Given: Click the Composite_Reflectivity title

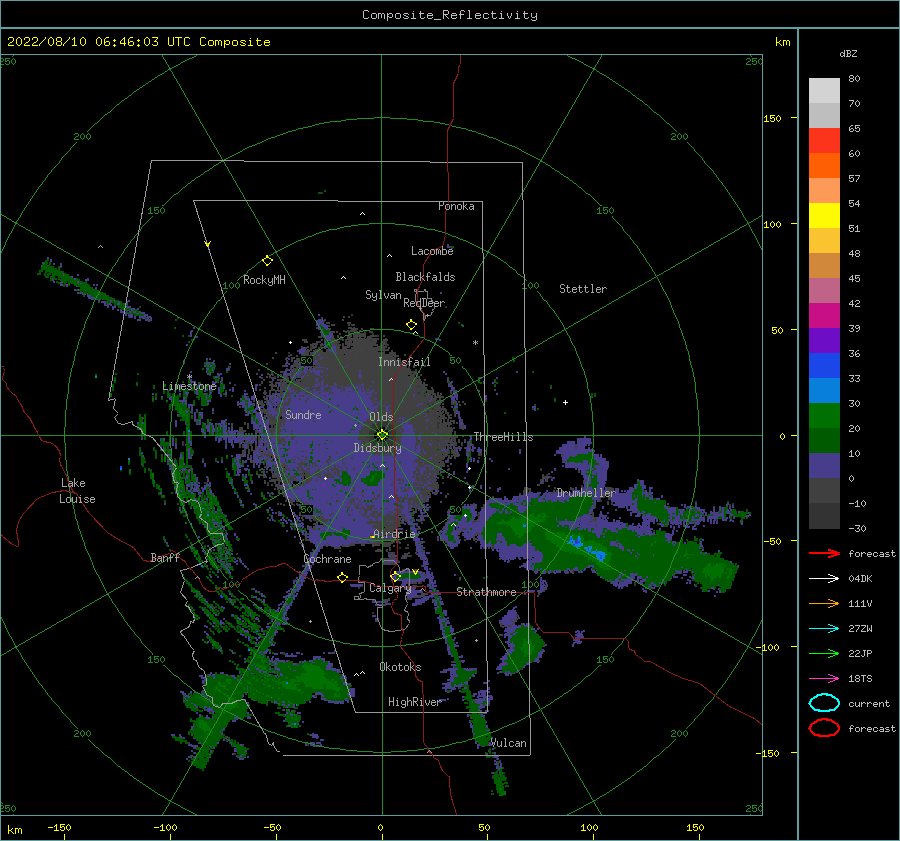Looking at the screenshot, I should click(x=450, y=15).
